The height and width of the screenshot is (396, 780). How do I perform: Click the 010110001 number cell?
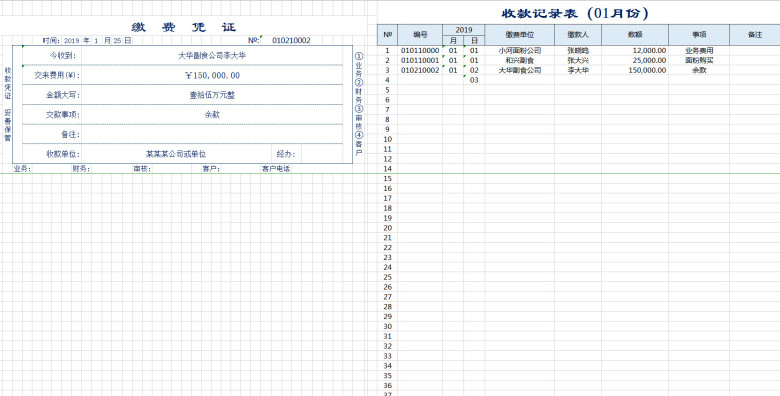point(420,61)
